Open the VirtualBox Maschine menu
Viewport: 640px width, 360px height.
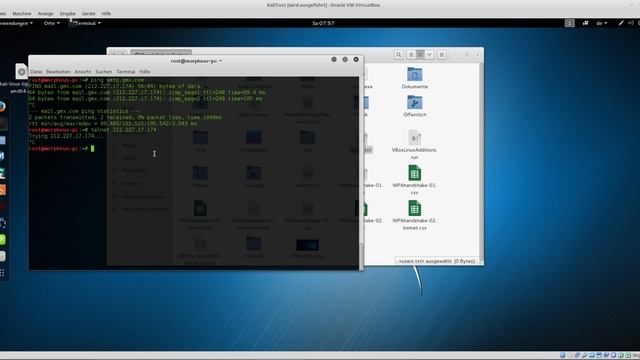[22, 13]
